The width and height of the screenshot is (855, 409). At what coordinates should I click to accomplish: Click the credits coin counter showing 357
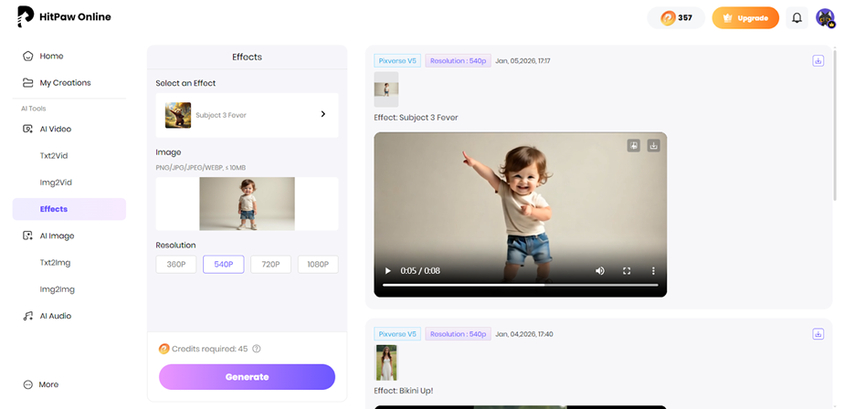[677, 18]
